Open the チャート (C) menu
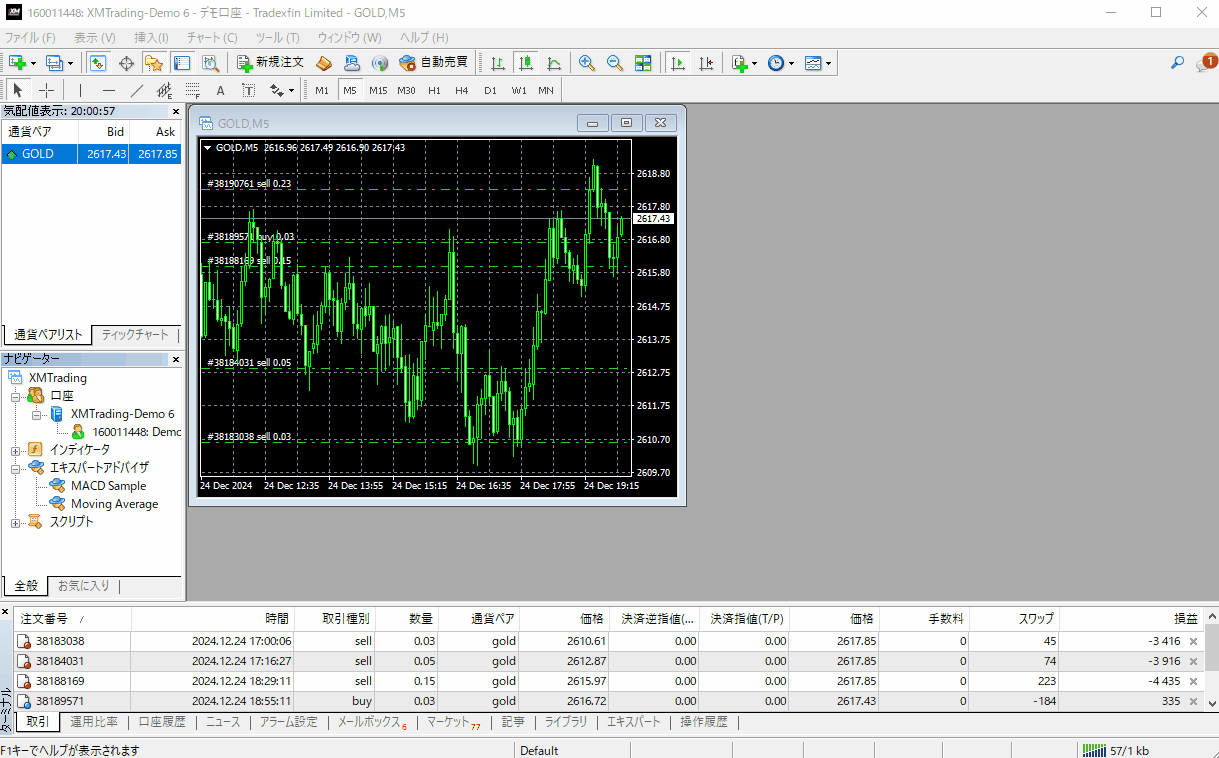The width and height of the screenshot is (1219, 758). (x=211, y=37)
